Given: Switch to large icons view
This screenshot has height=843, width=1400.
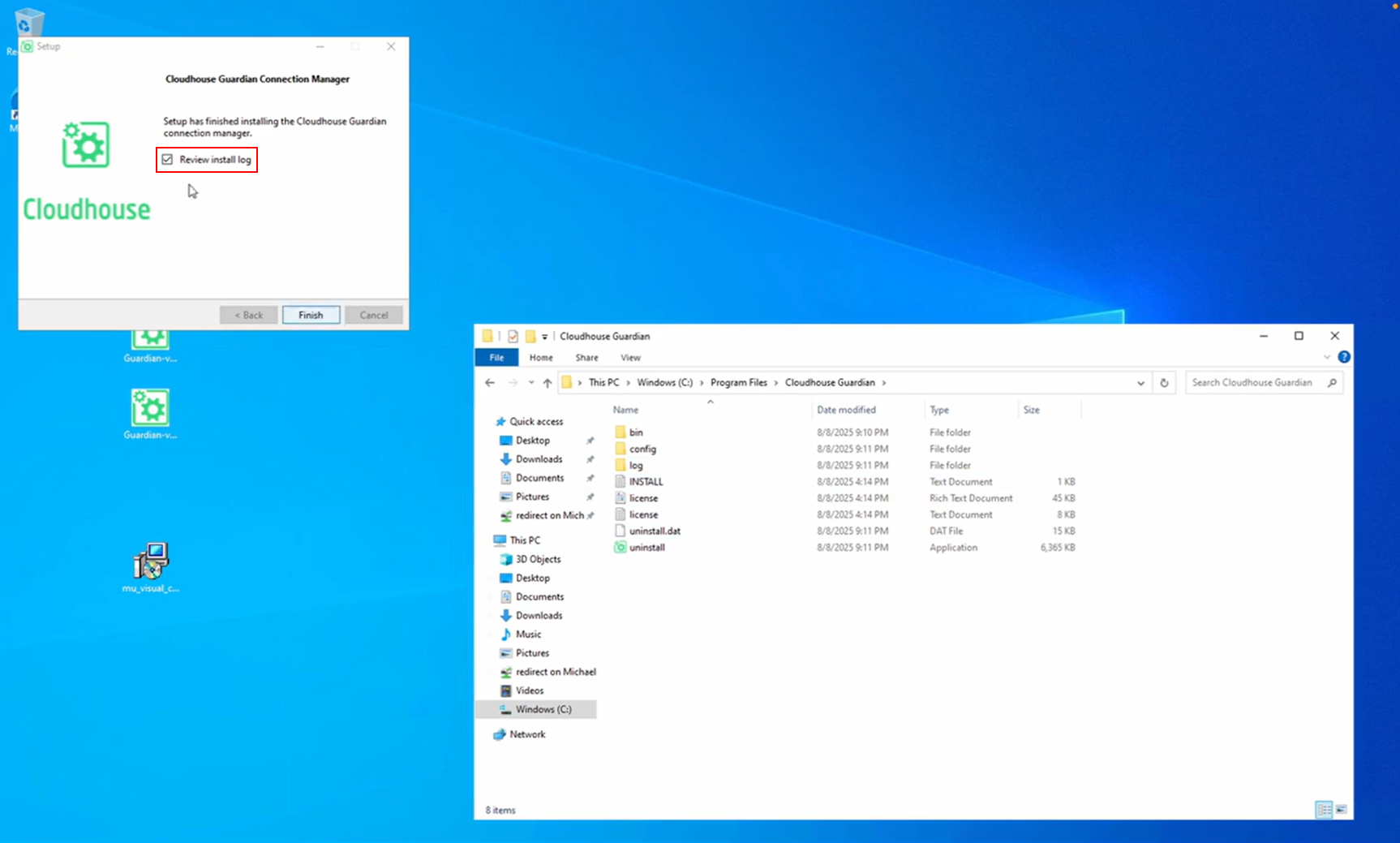Looking at the screenshot, I should click(x=1341, y=810).
